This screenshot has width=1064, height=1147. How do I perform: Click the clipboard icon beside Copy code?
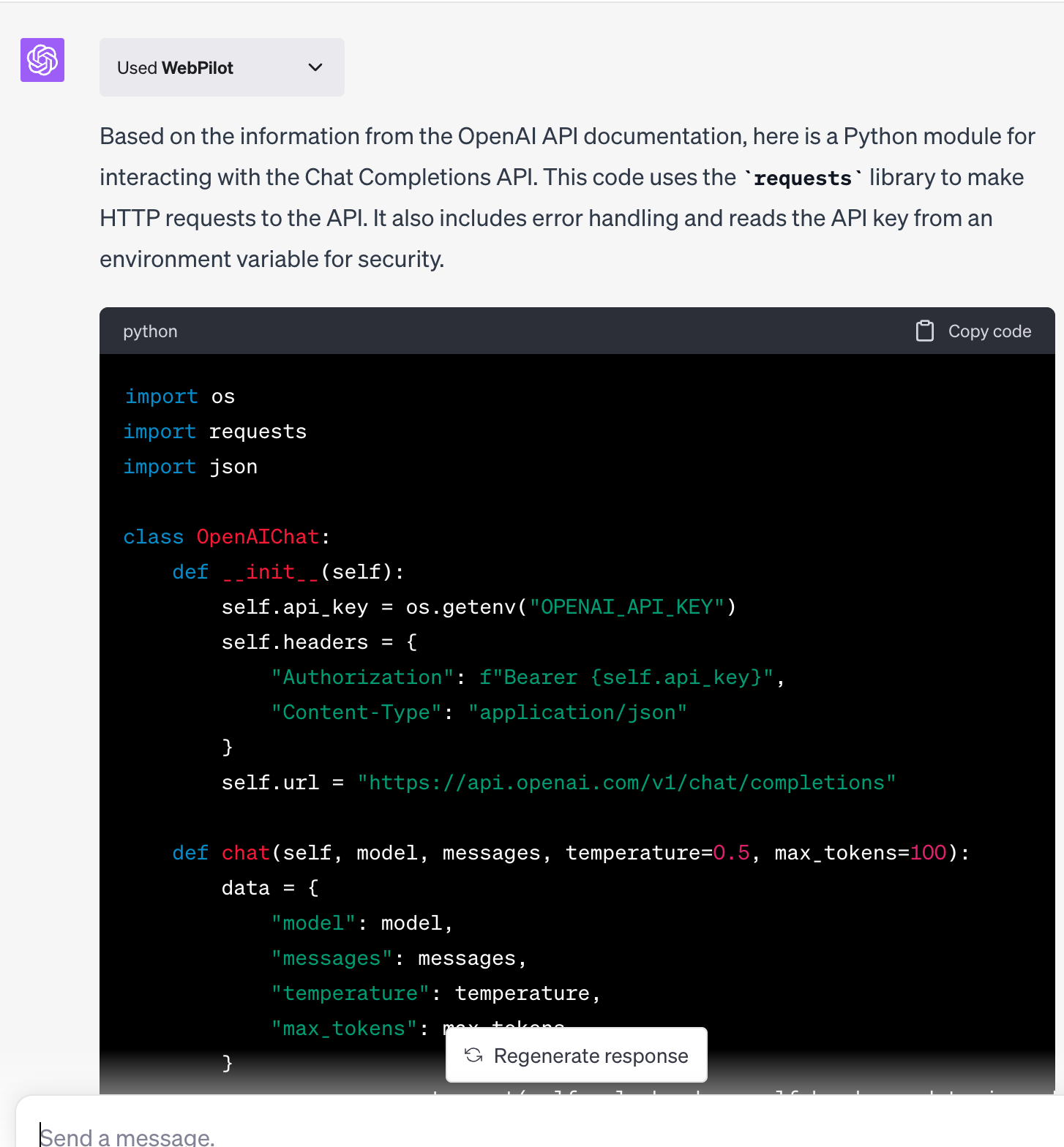(925, 331)
